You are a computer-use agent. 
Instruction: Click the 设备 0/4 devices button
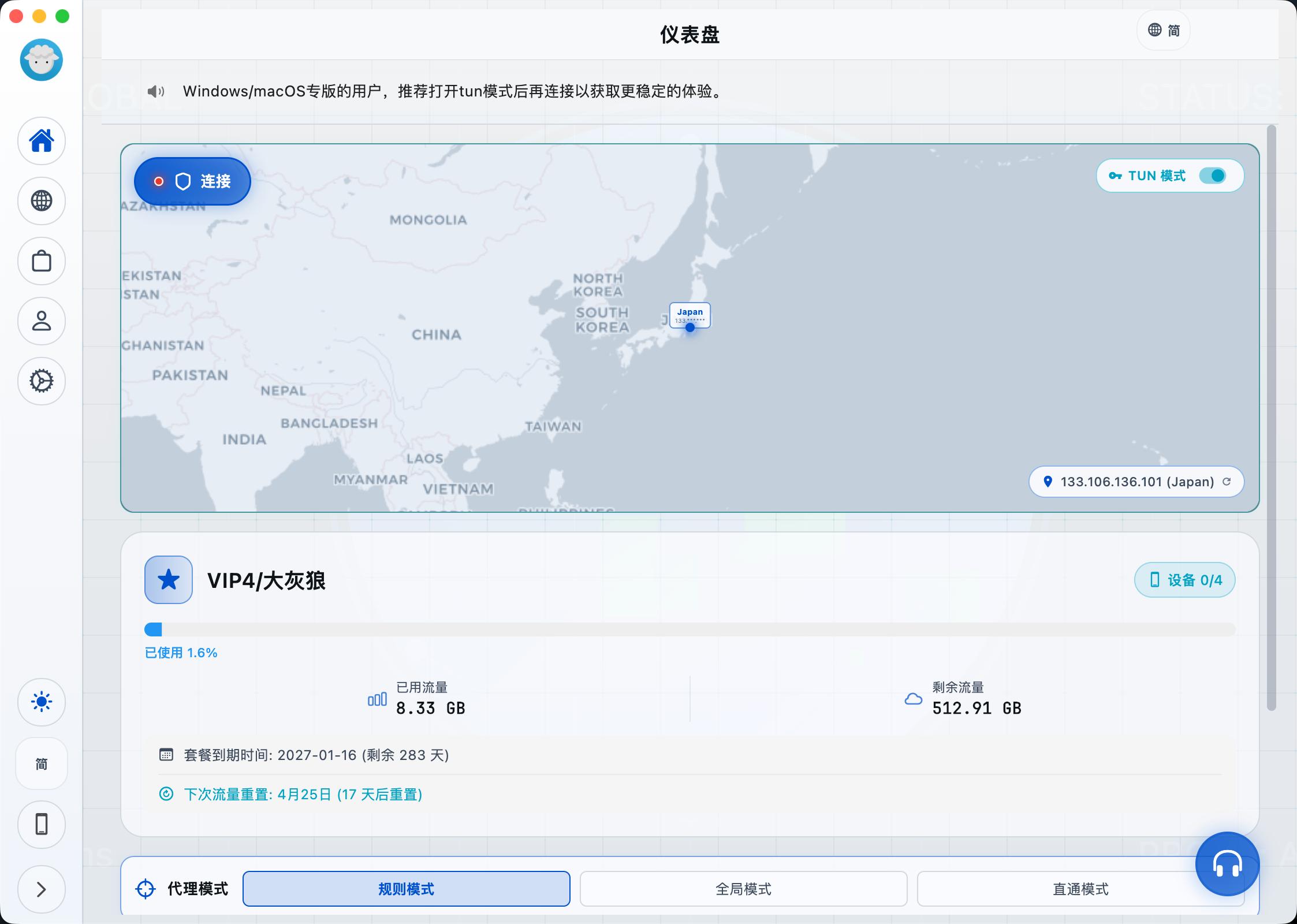[x=1184, y=580]
